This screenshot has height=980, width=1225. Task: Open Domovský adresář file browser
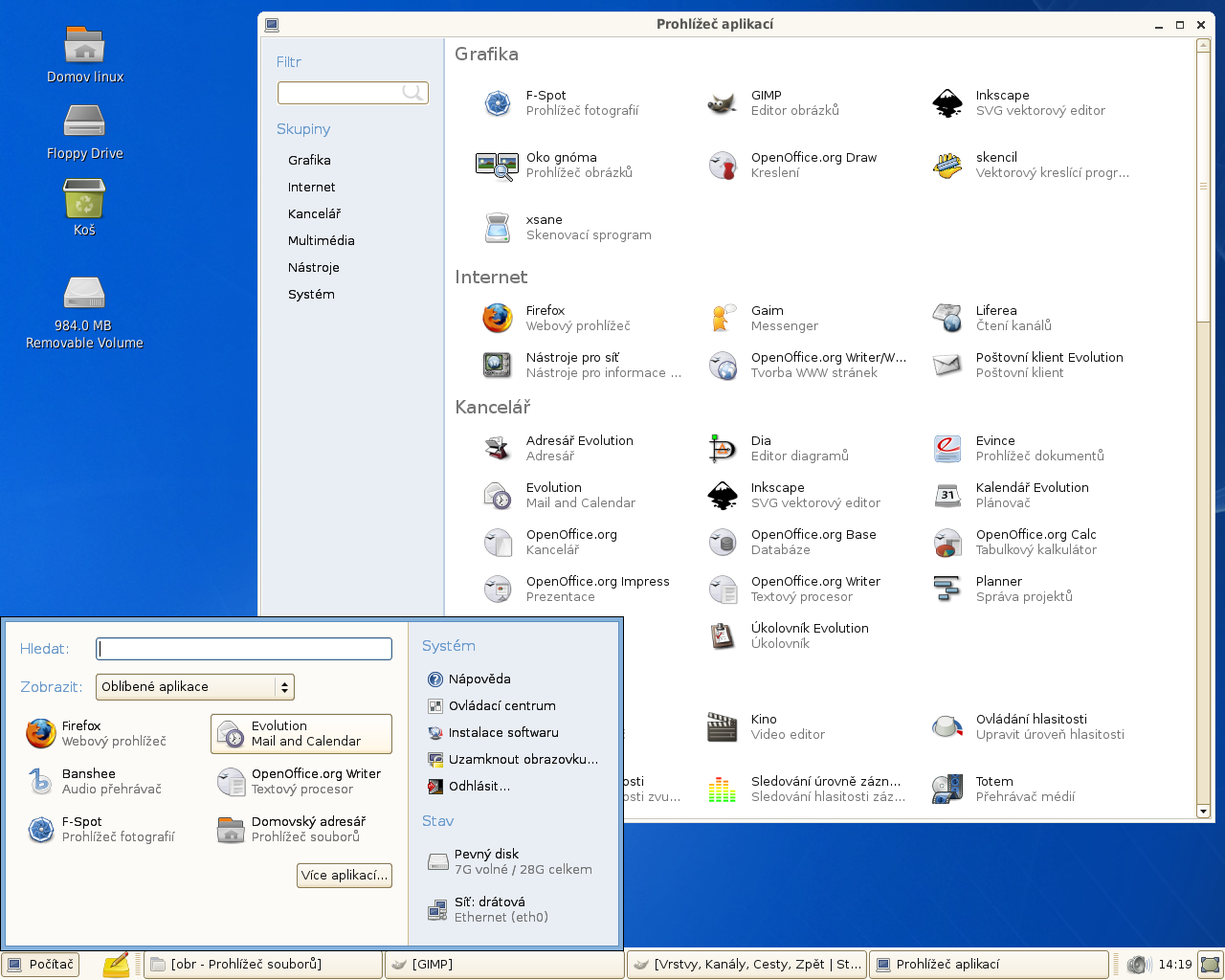(301, 829)
